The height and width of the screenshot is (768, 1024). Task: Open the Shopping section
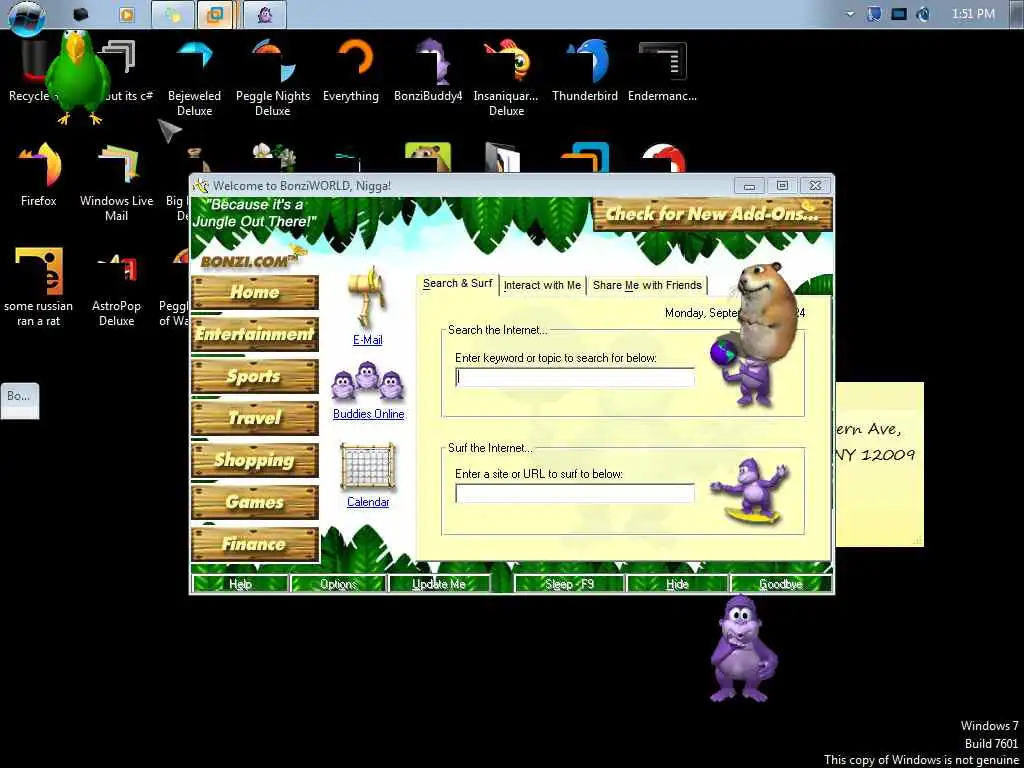[255, 460]
